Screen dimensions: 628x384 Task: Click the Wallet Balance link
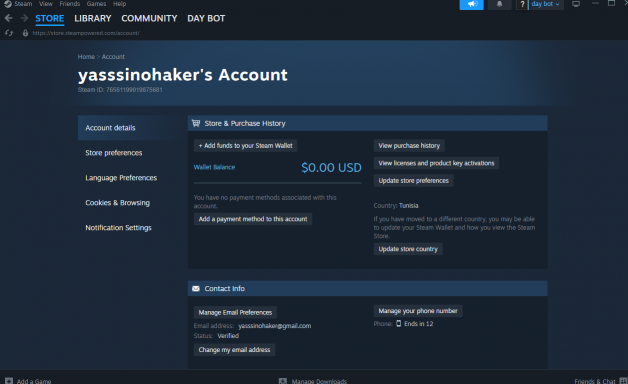(214, 167)
